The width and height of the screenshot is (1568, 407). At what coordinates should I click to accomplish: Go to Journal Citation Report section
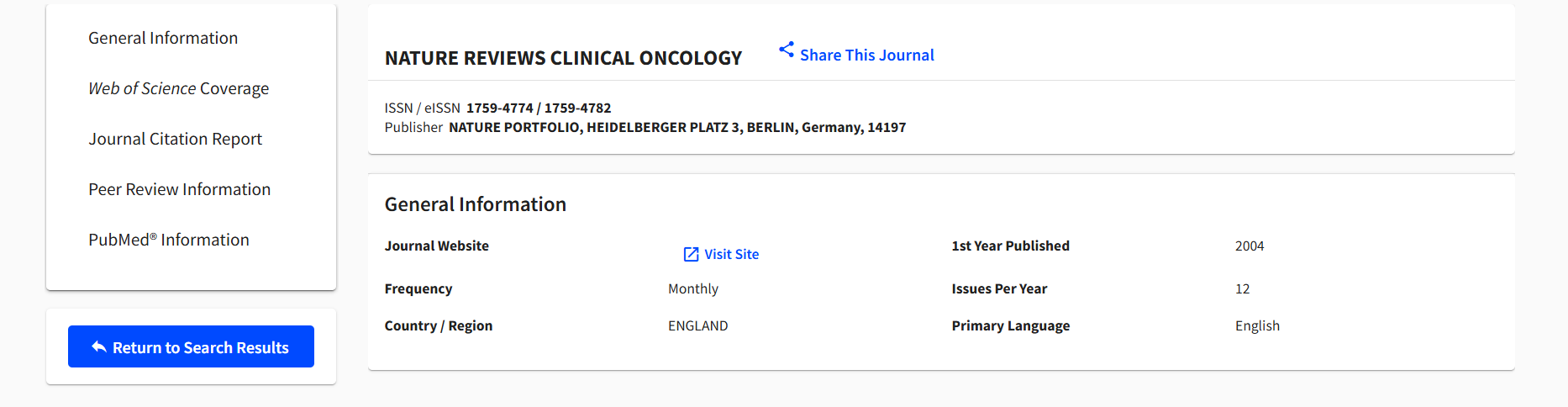(175, 139)
